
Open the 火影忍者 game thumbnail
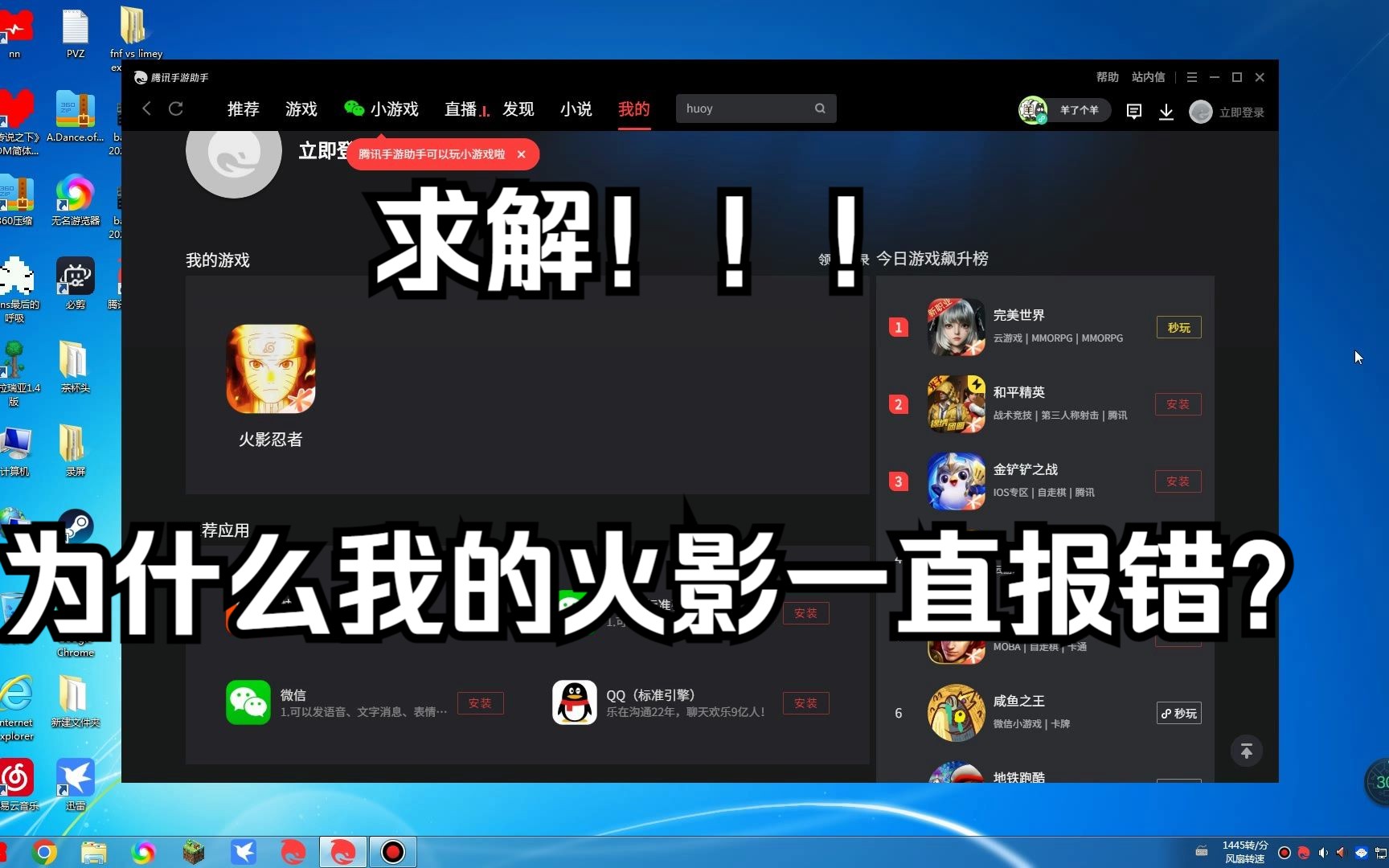tap(271, 369)
